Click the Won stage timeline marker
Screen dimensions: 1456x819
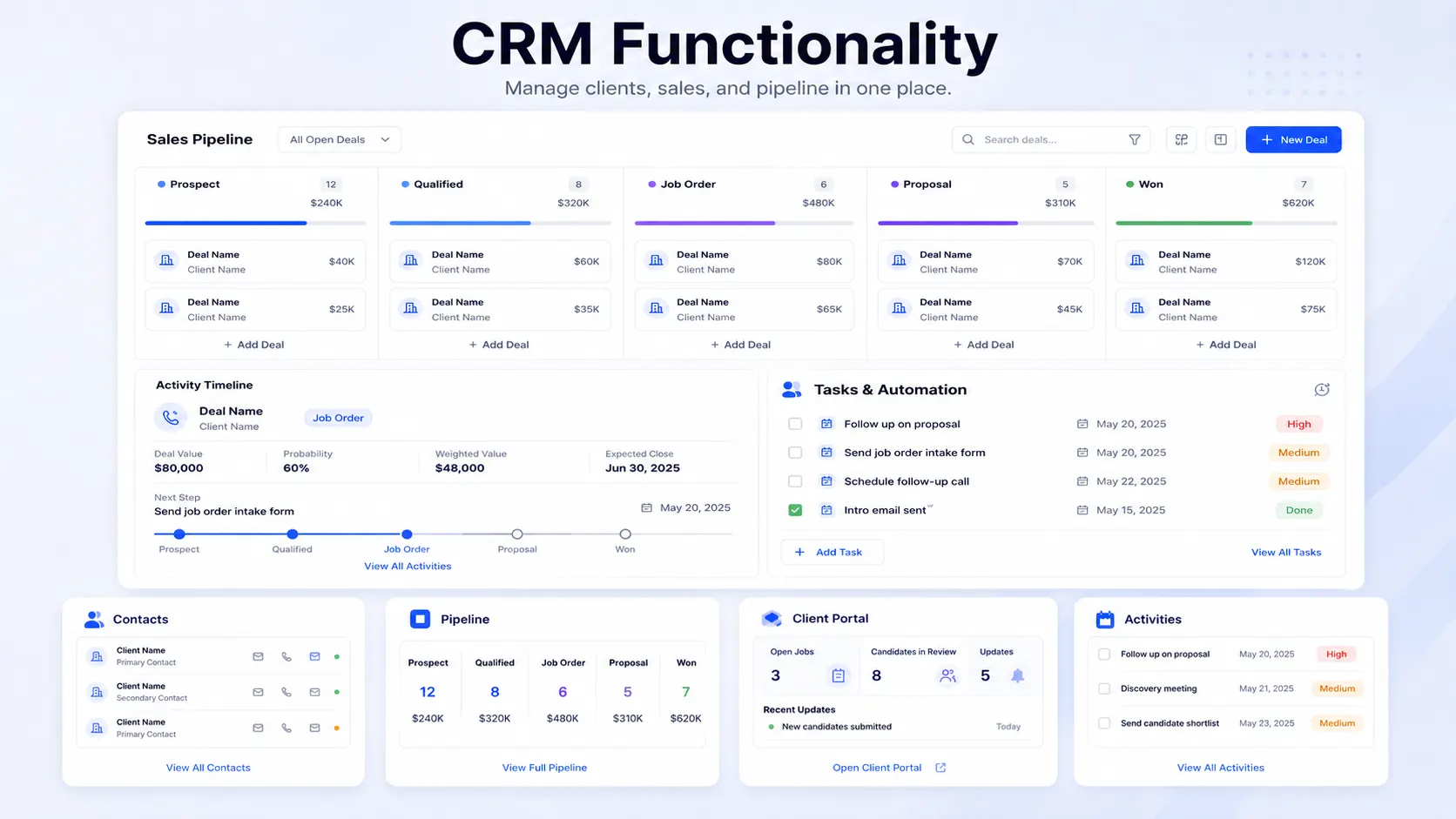pos(625,534)
